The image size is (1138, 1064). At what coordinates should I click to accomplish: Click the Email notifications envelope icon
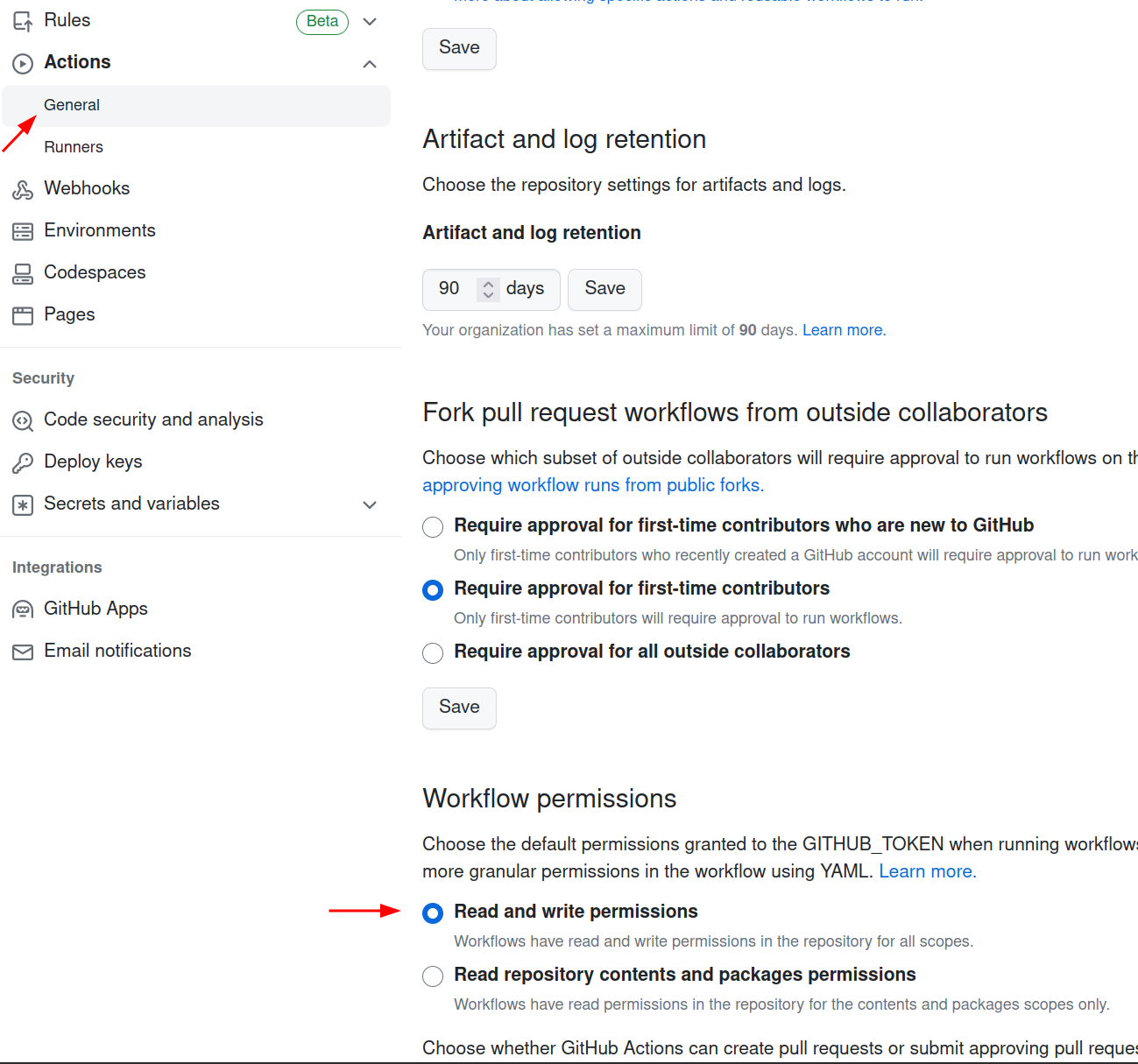[22, 651]
